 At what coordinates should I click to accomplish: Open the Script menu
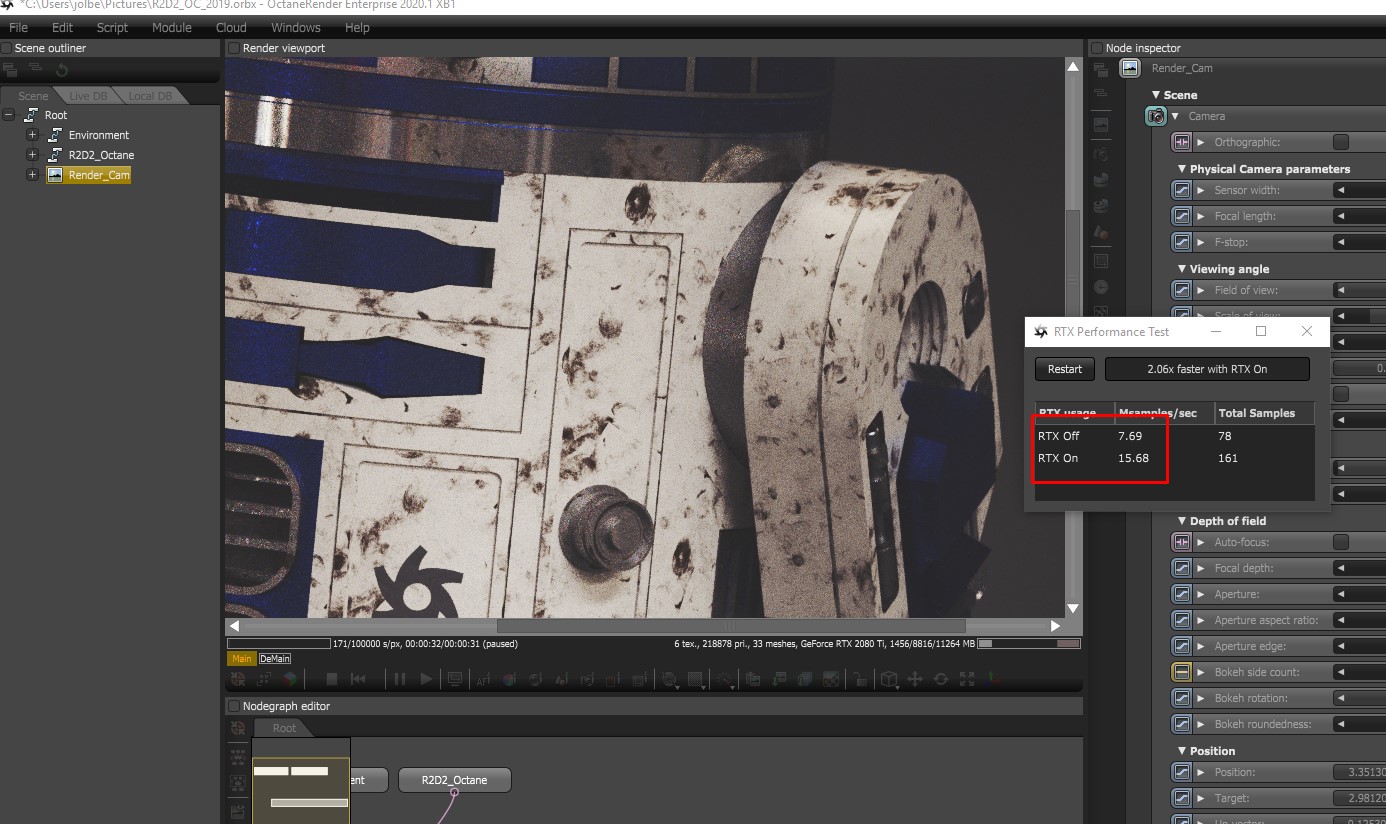point(112,27)
